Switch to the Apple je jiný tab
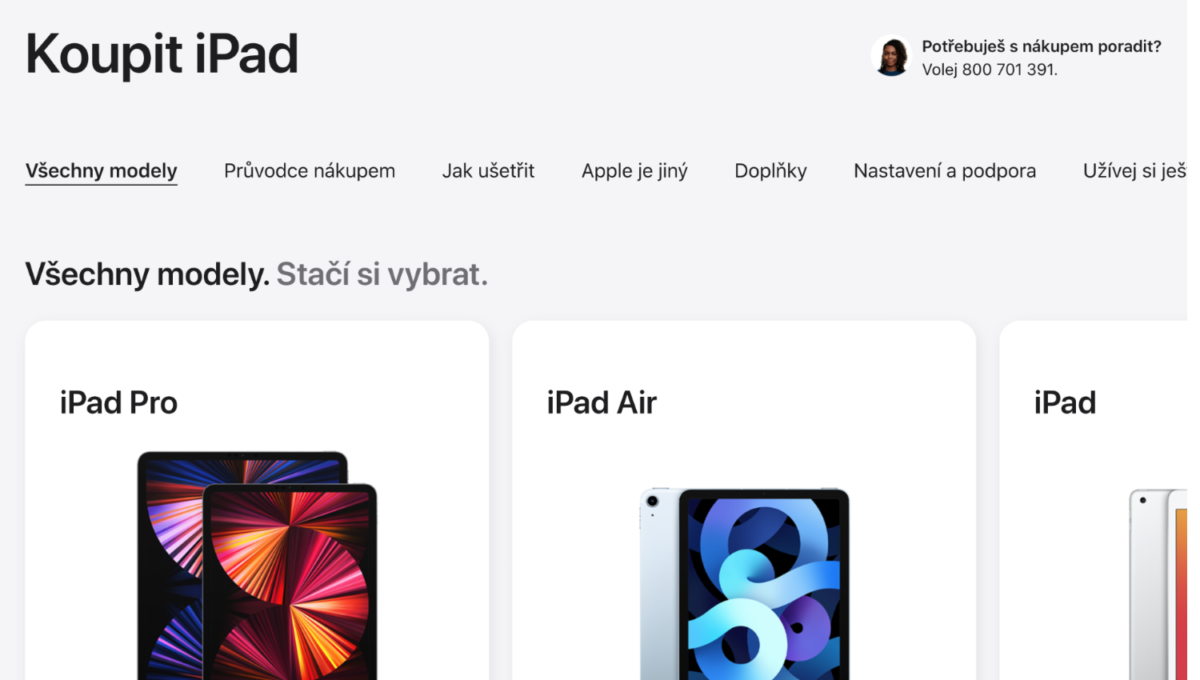The height and width of the screenshot is (680, 1200). tap(635, 171)
